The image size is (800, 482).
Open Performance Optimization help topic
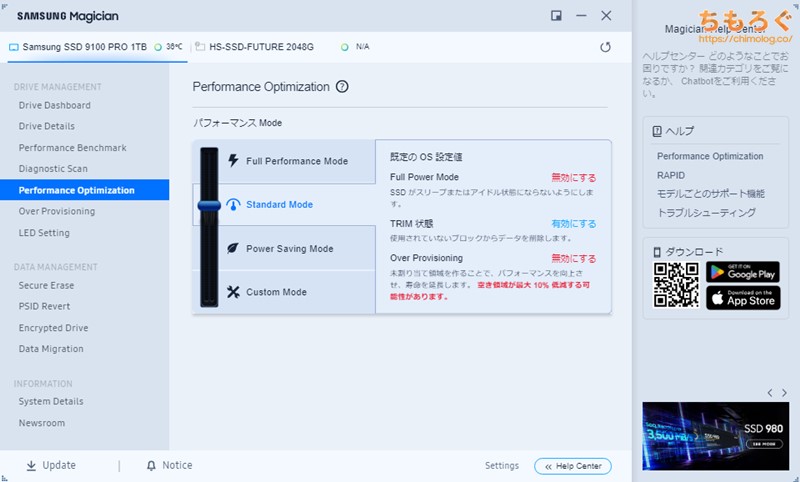pyautogui.click(x=710, y=156)
